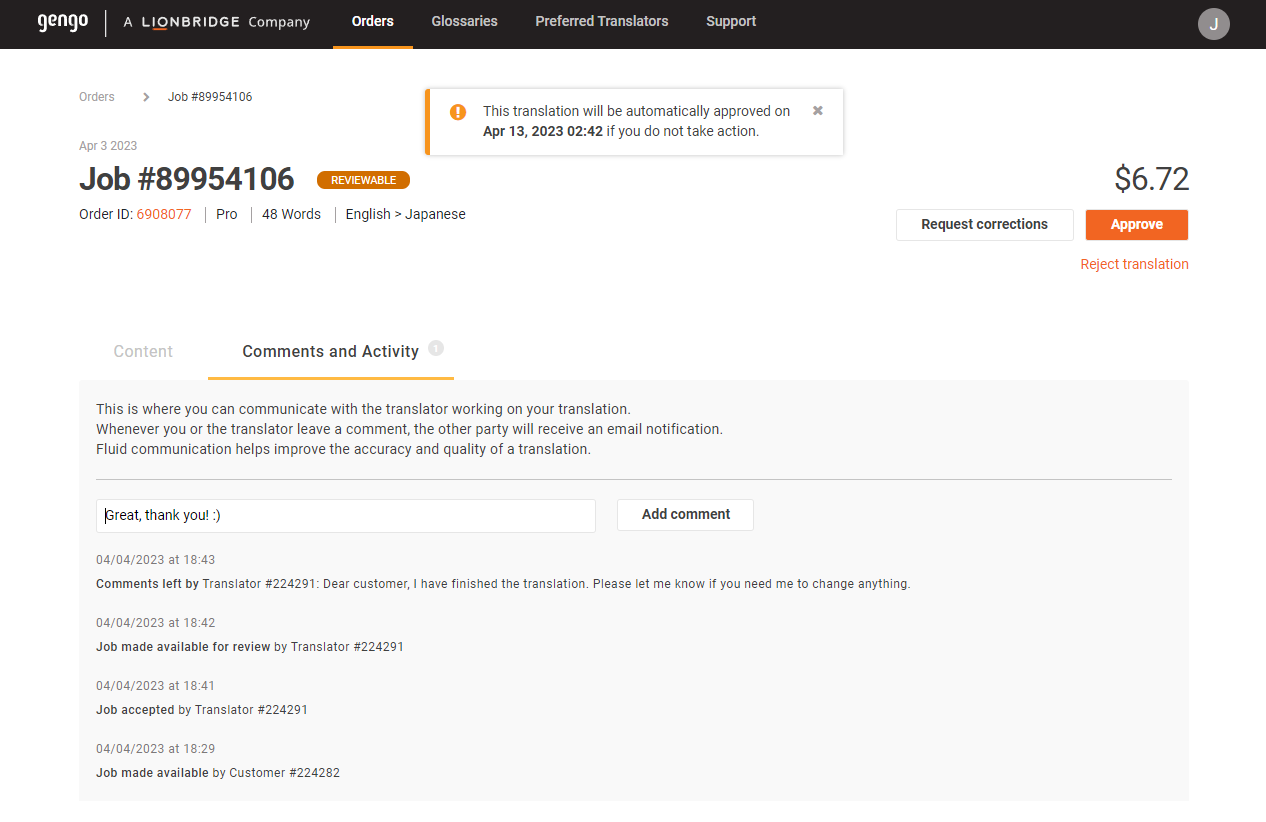Open the Preferred Translators page
This screenshot has width=1266, height=822.
[x=601, y=20]
